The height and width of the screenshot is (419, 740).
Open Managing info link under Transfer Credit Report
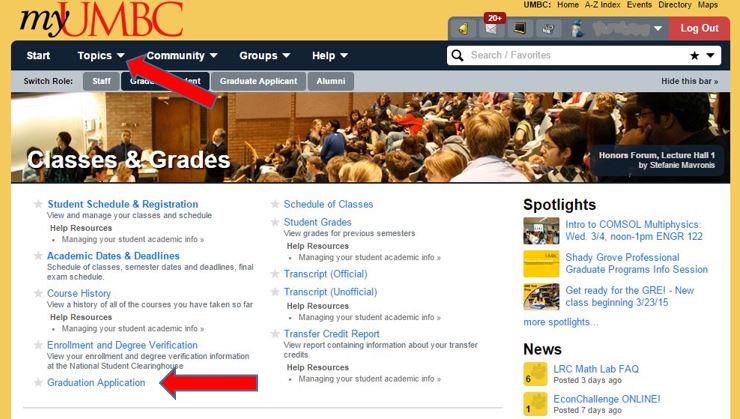point(370,378)
